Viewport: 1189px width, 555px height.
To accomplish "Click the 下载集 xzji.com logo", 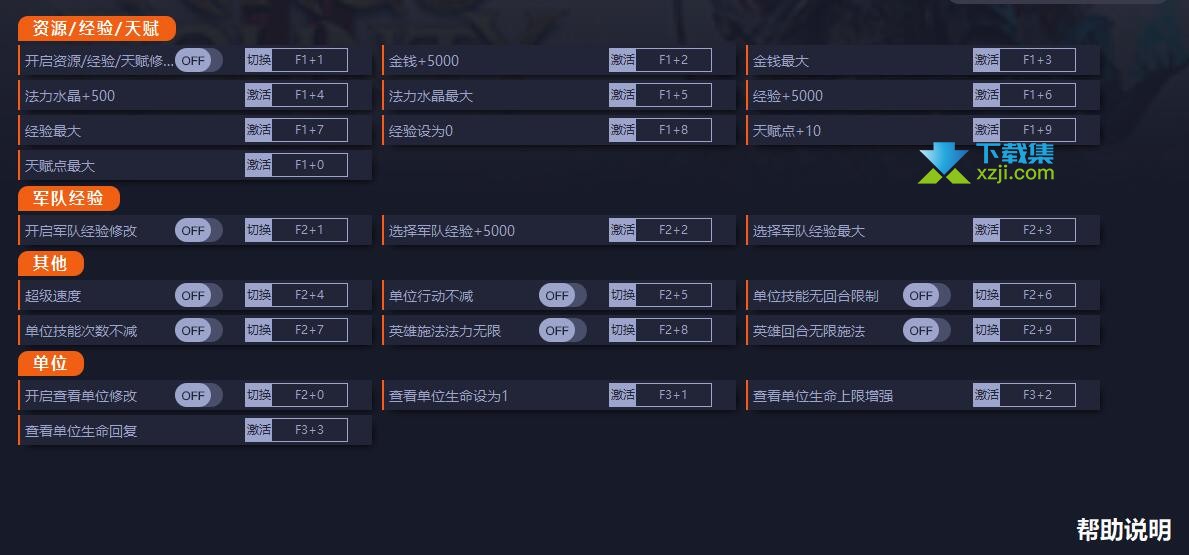I will pyautogui.click(x=986, y=163).
